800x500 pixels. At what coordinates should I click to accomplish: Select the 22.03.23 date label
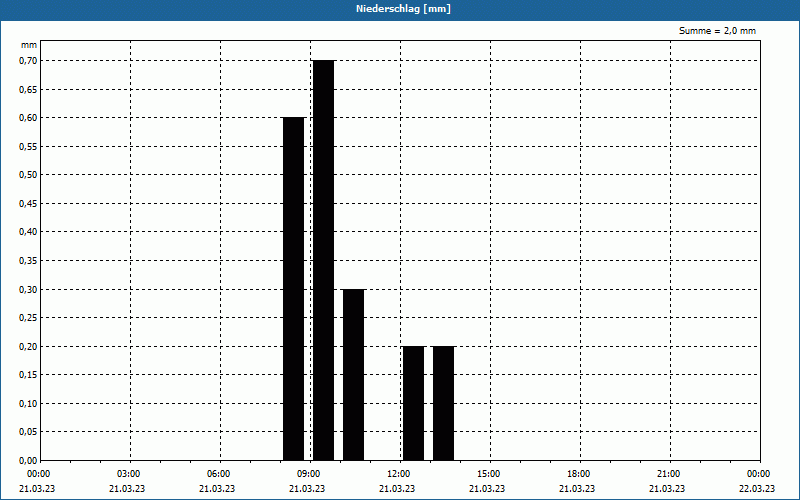pyautogui.click(x=757, y=489)
